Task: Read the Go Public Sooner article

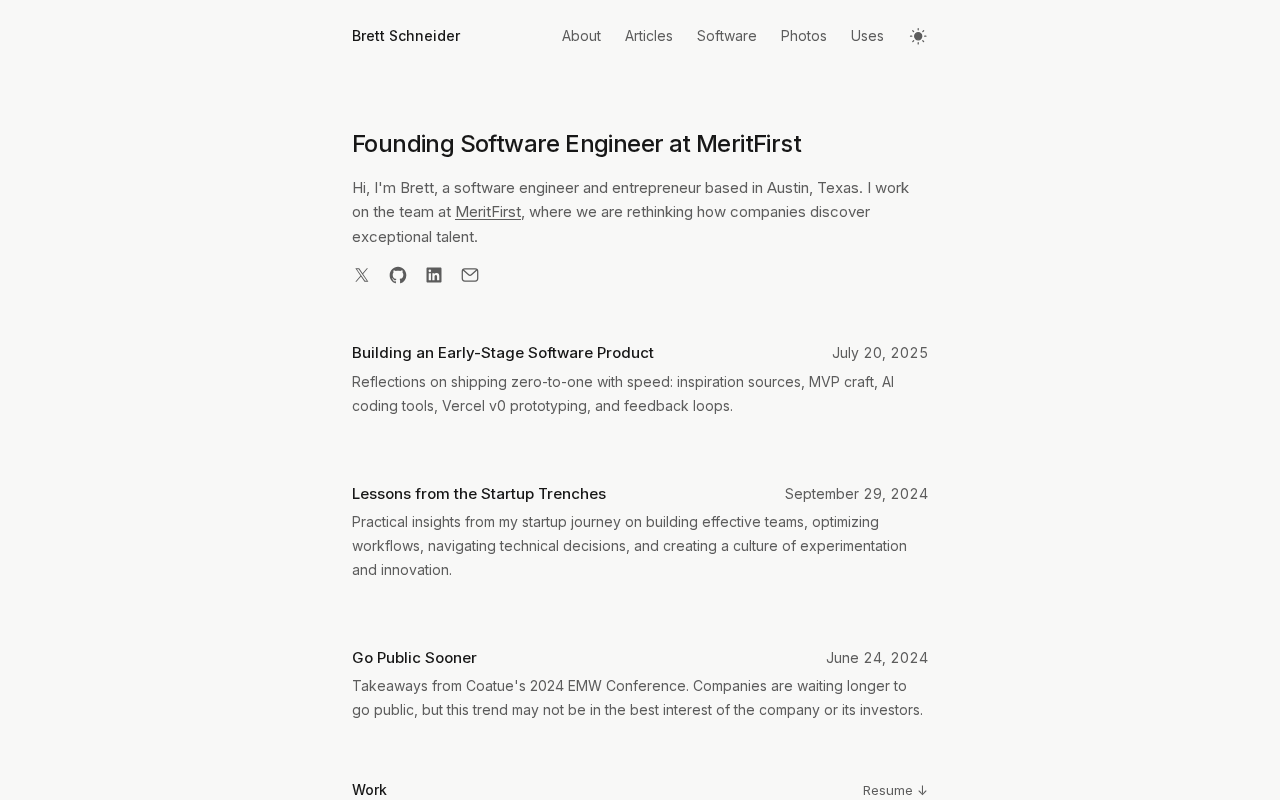Action: 414,658
